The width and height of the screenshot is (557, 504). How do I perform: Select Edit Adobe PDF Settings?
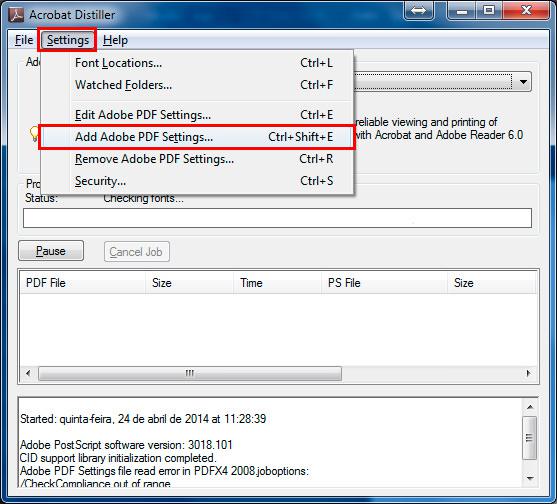(197, 115)
